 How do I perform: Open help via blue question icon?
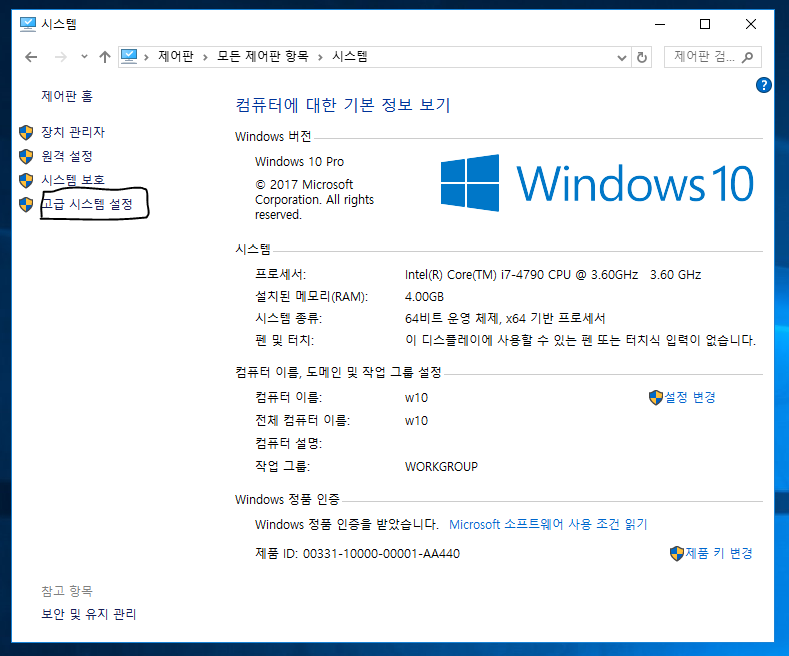pyautogui.click(x=763, y=86)
